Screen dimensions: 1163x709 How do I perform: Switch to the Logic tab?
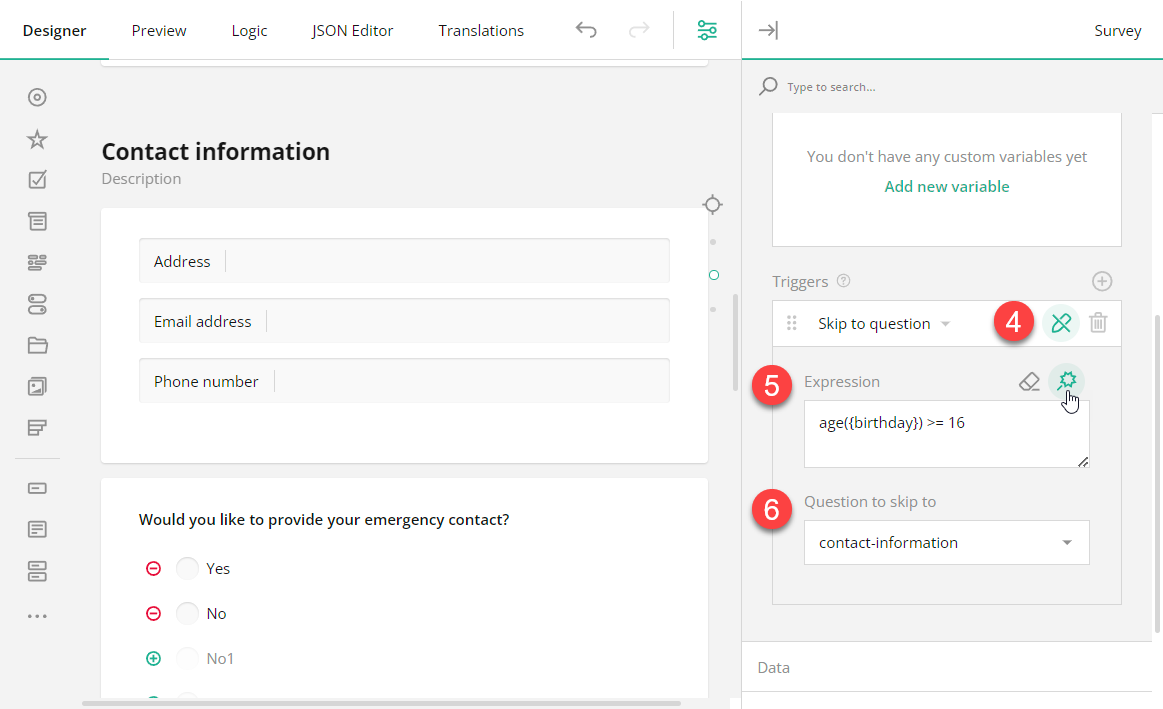[248, 30]
